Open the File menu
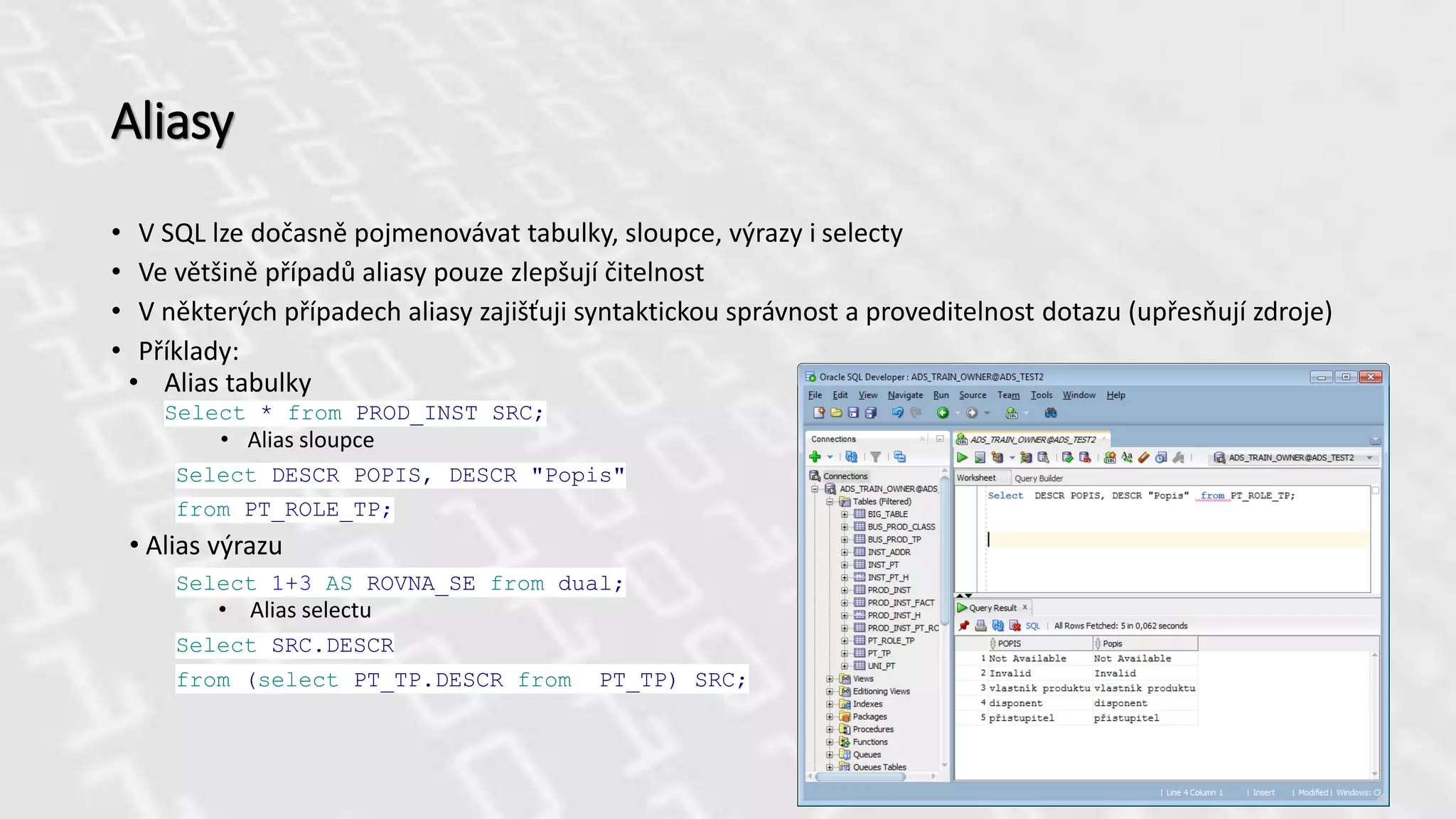 pyautogui.click(x=815, y=395)
